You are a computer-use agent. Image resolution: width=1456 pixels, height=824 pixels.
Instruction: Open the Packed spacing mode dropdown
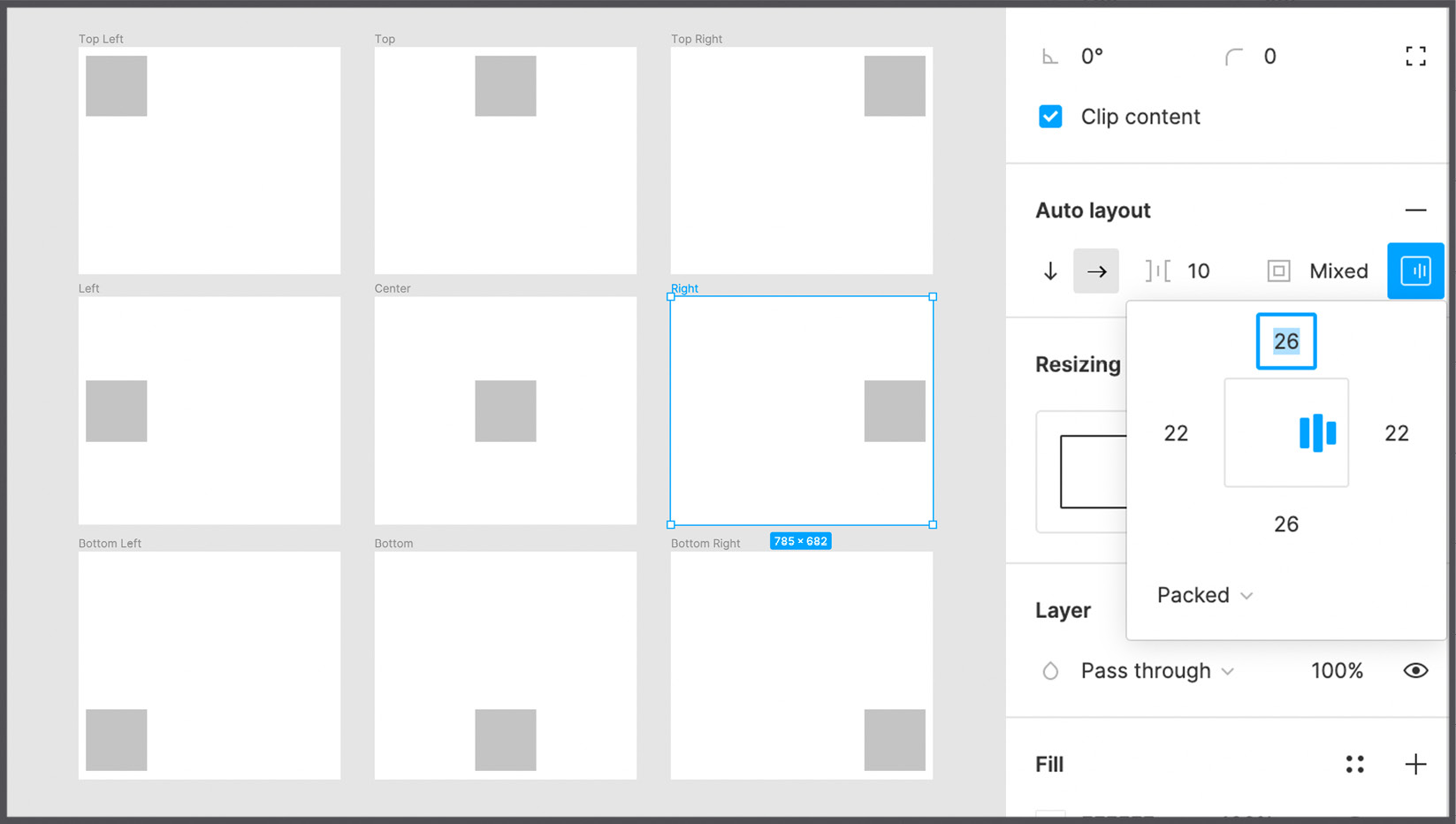click(1204, 595)
